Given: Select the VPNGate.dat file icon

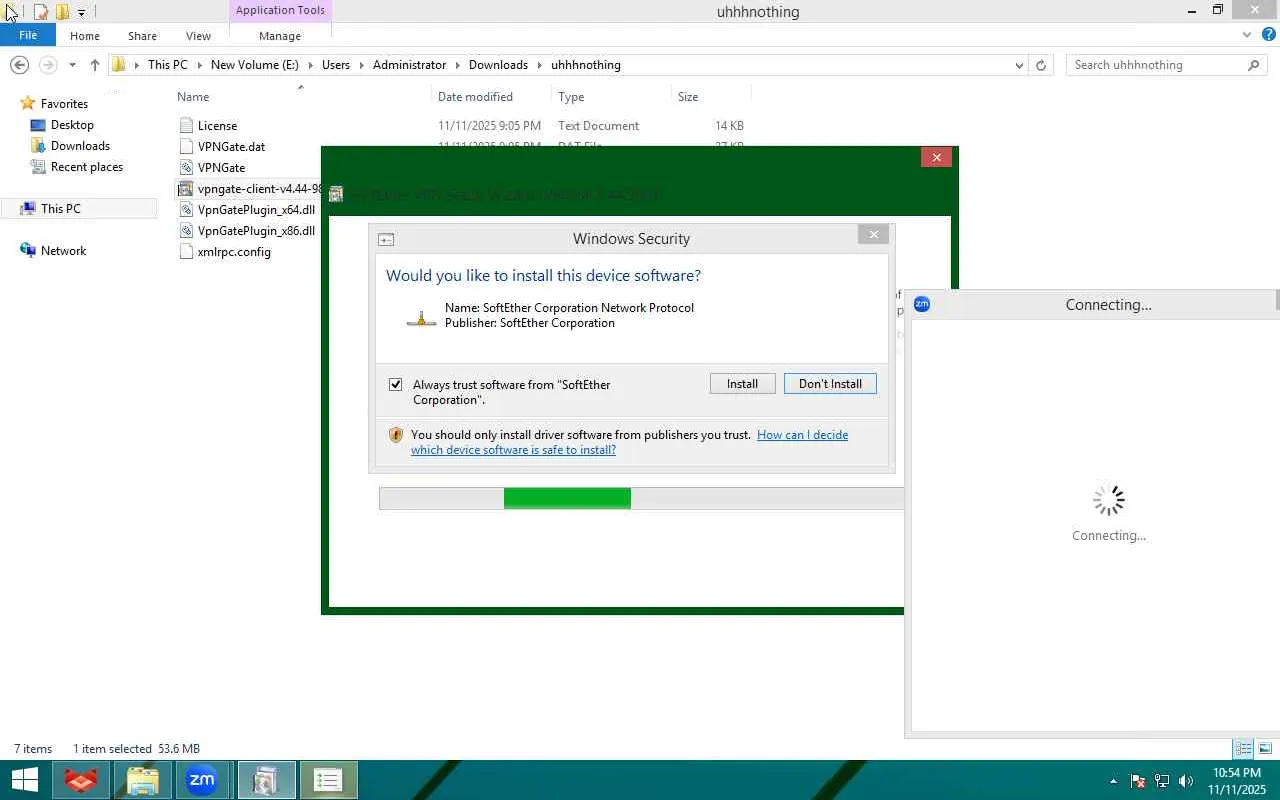Looking at the screenshot, I should tap(185, 147).
